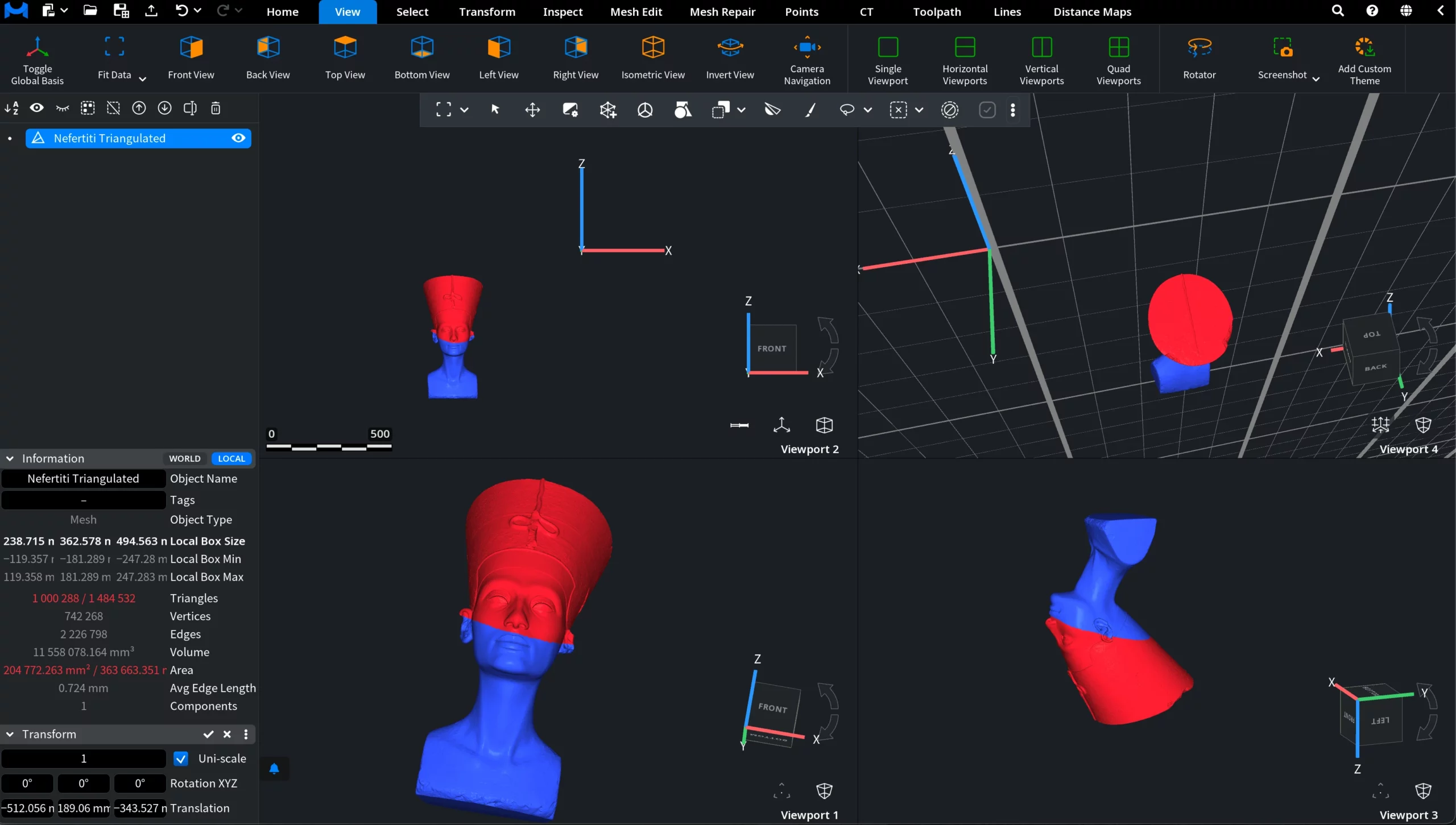Select the brush paint tool

pyautogui.click(x=810, y=110)
